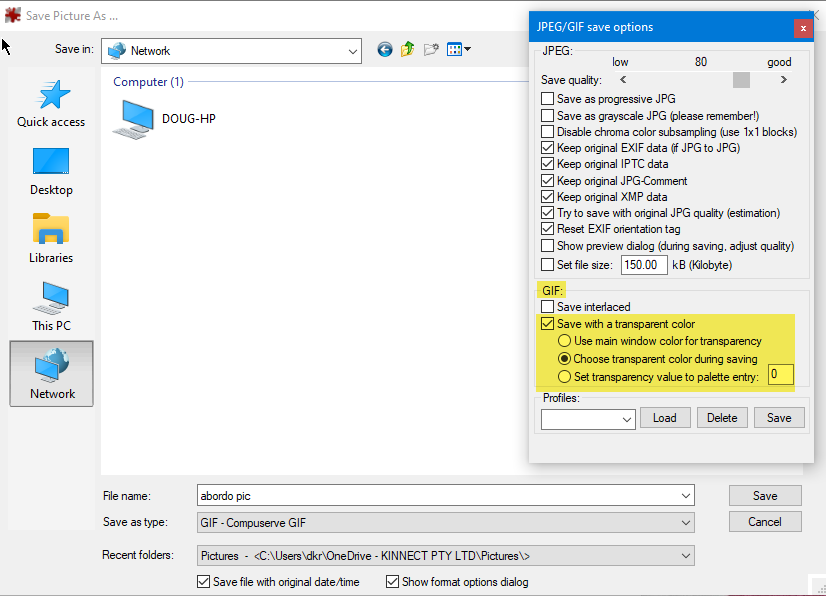Click the Computer (1) group header
The image size is (826, 596).
[149, 82]
